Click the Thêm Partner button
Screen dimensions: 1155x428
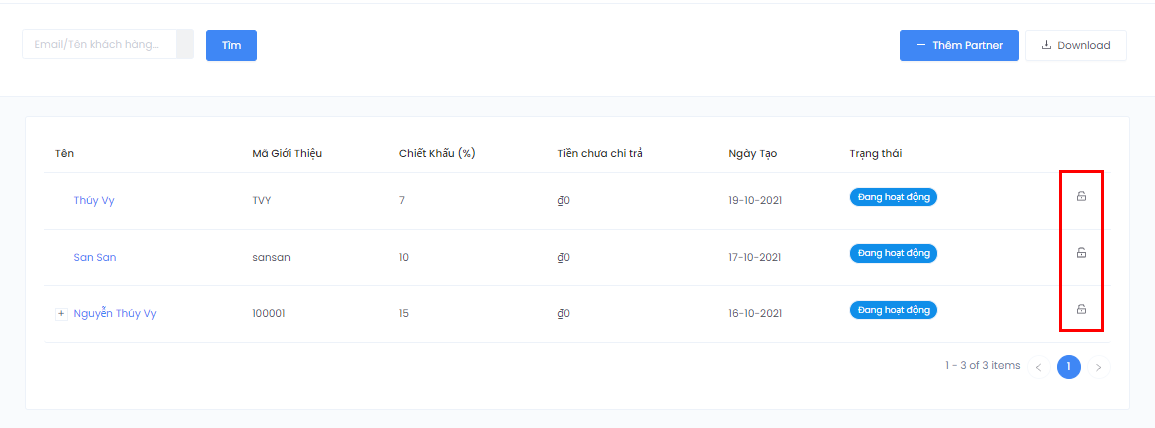[x=958, y=45]
